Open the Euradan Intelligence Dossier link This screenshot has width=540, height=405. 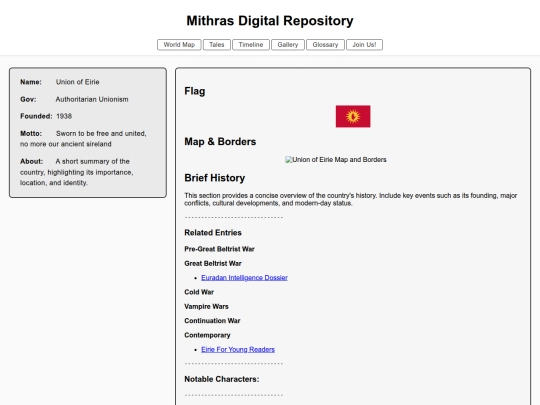coord(244,278)
